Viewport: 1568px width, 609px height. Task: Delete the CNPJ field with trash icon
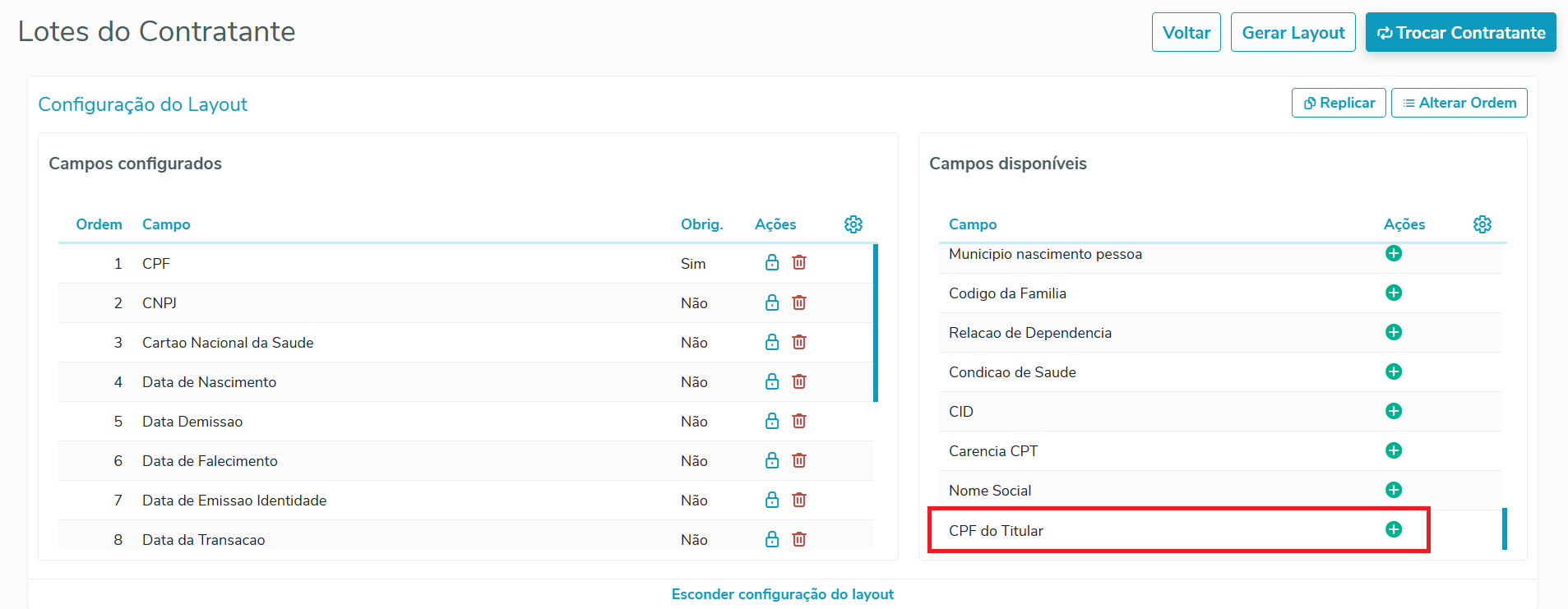tap(798, 302)
